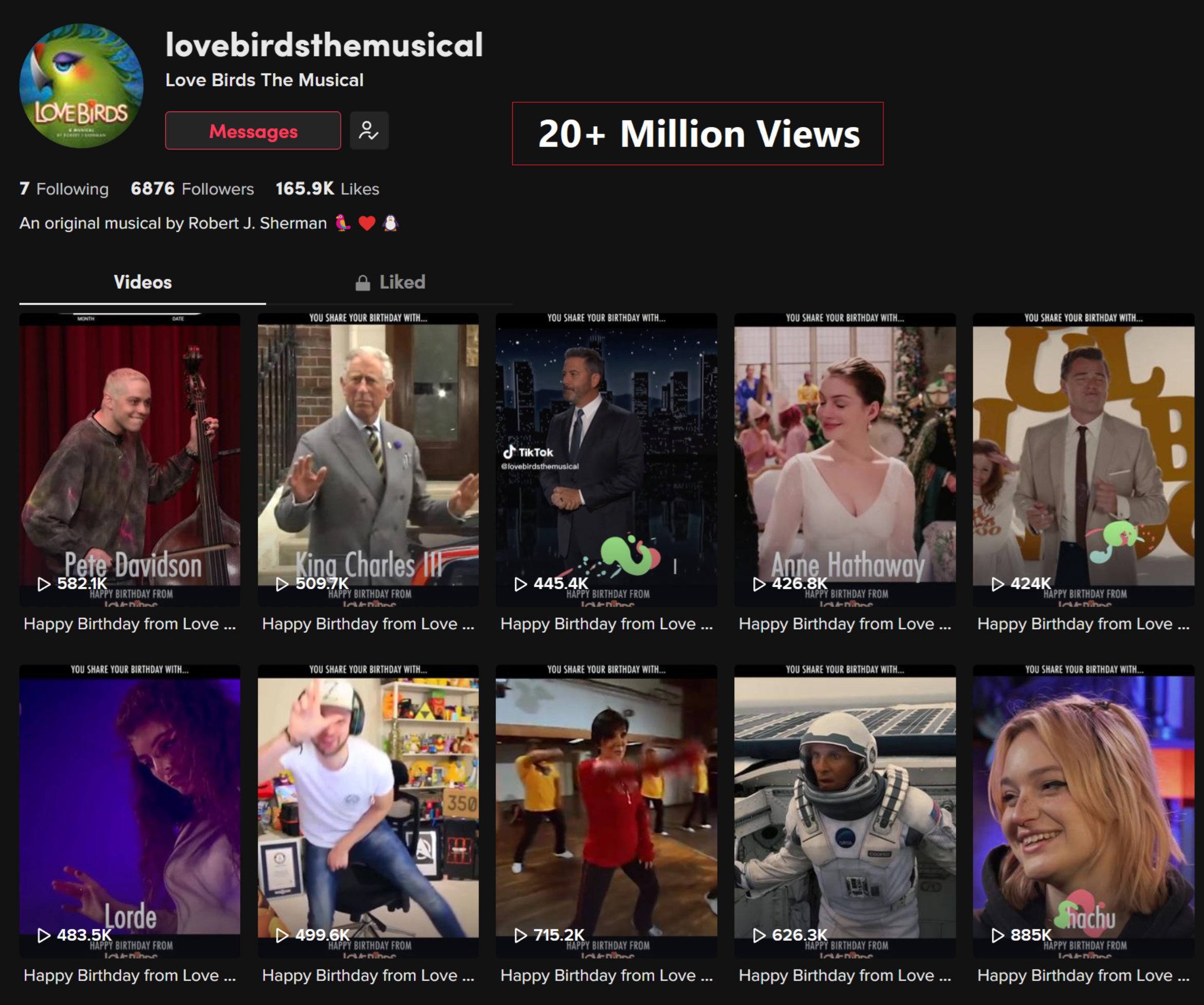The width and height of the screenshot is (1204, 1005).
Task: Click the play icon on Anne Hathaway's video
Action: tap(760, 583)
